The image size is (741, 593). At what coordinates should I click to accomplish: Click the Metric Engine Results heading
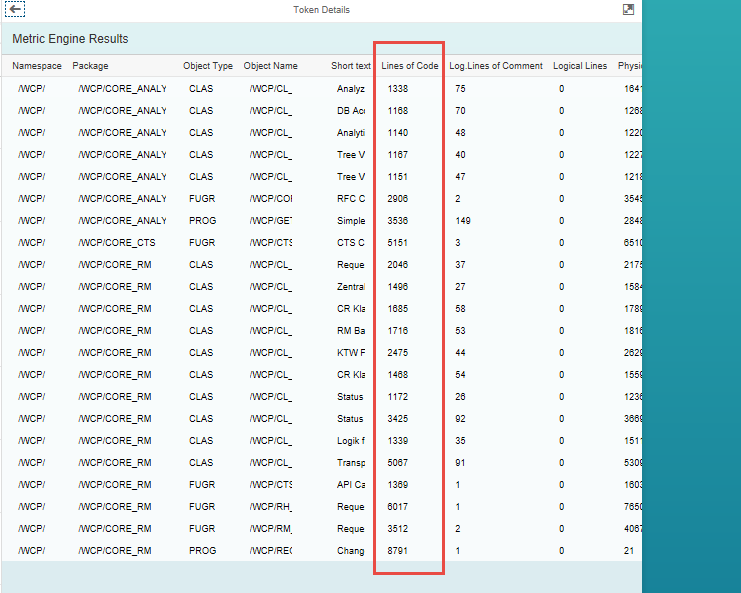[70, 39]
